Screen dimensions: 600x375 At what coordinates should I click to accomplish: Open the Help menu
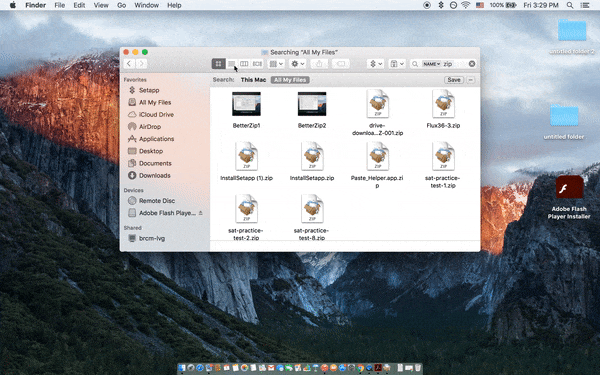(174, 5)
